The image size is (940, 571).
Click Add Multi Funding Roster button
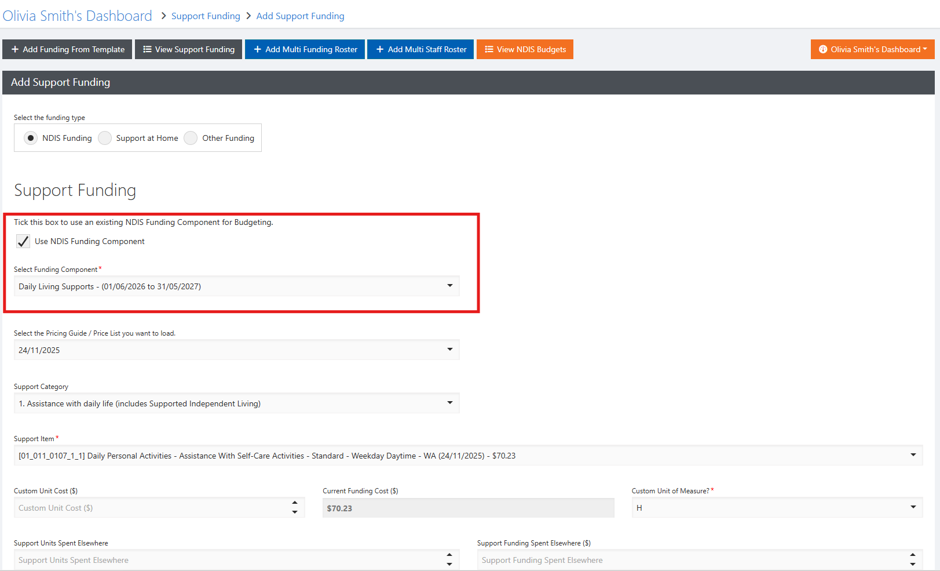(x=305, y=49)
